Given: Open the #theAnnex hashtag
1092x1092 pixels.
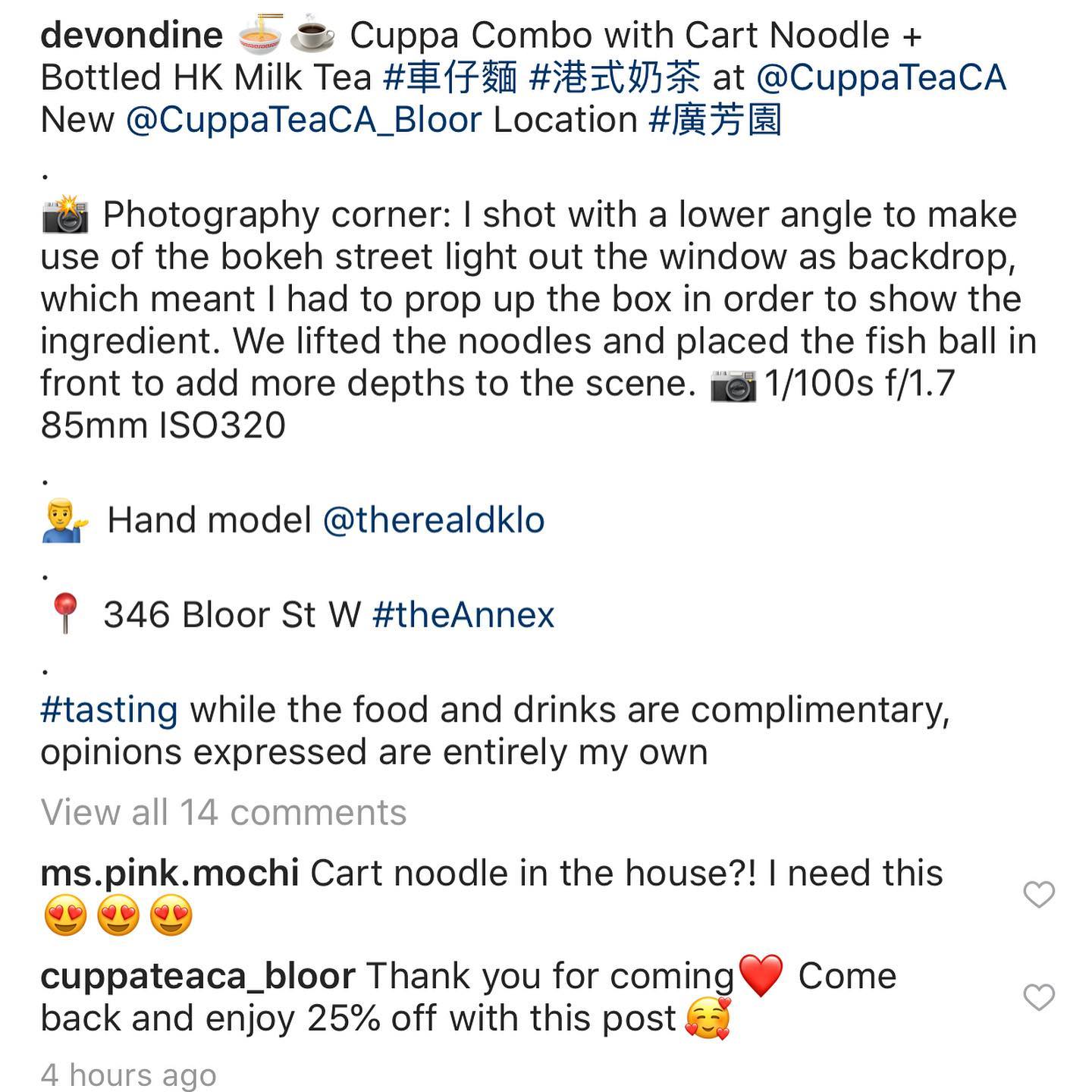Looking at the screenshot, I should click(463, 614).
